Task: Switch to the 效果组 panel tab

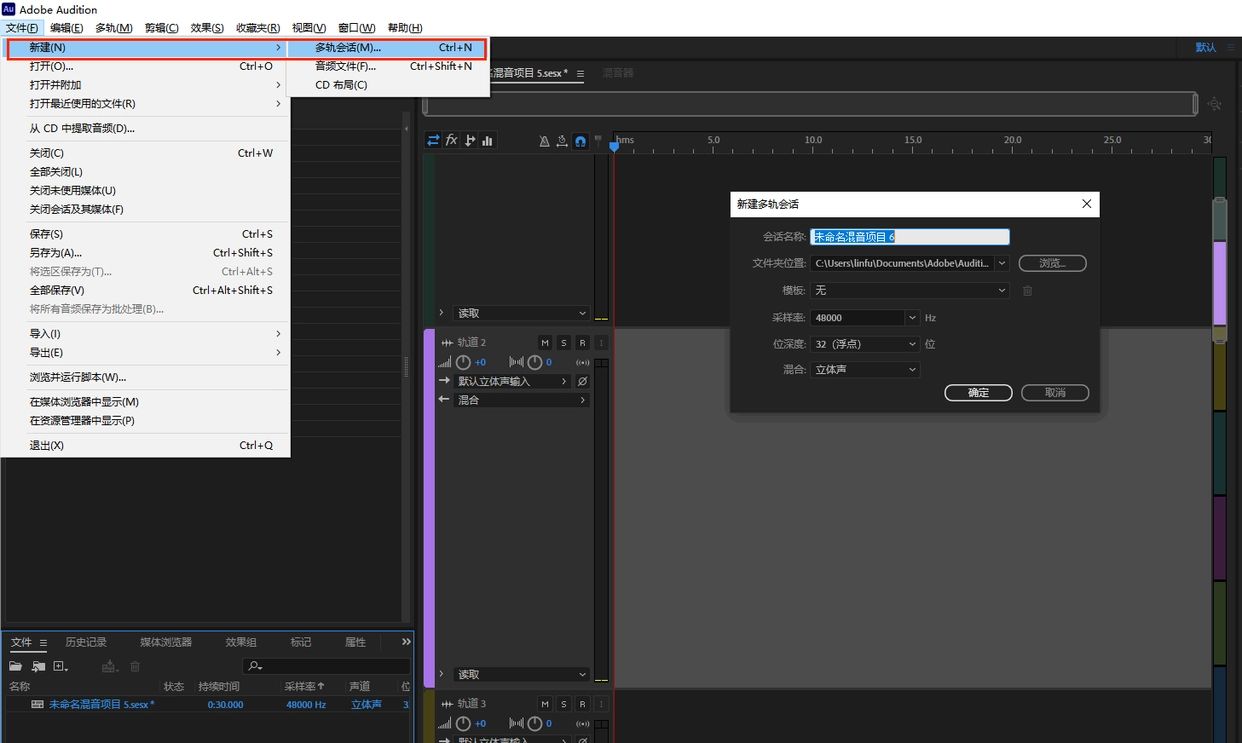Action: tap(241, 642)
